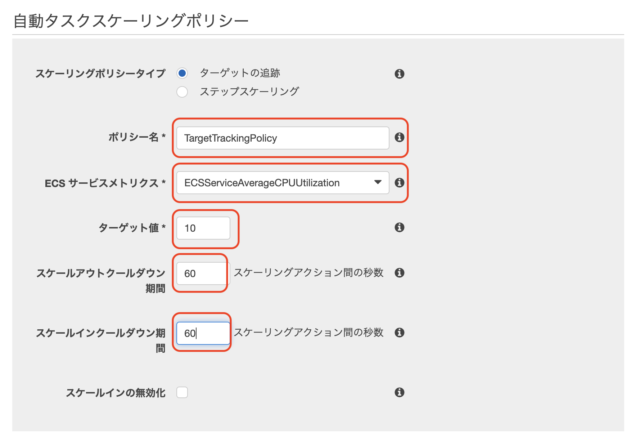Click info icon for scale-out cooldown period
The width and height of the screenshot is (640, 441).
pos(399,273)
